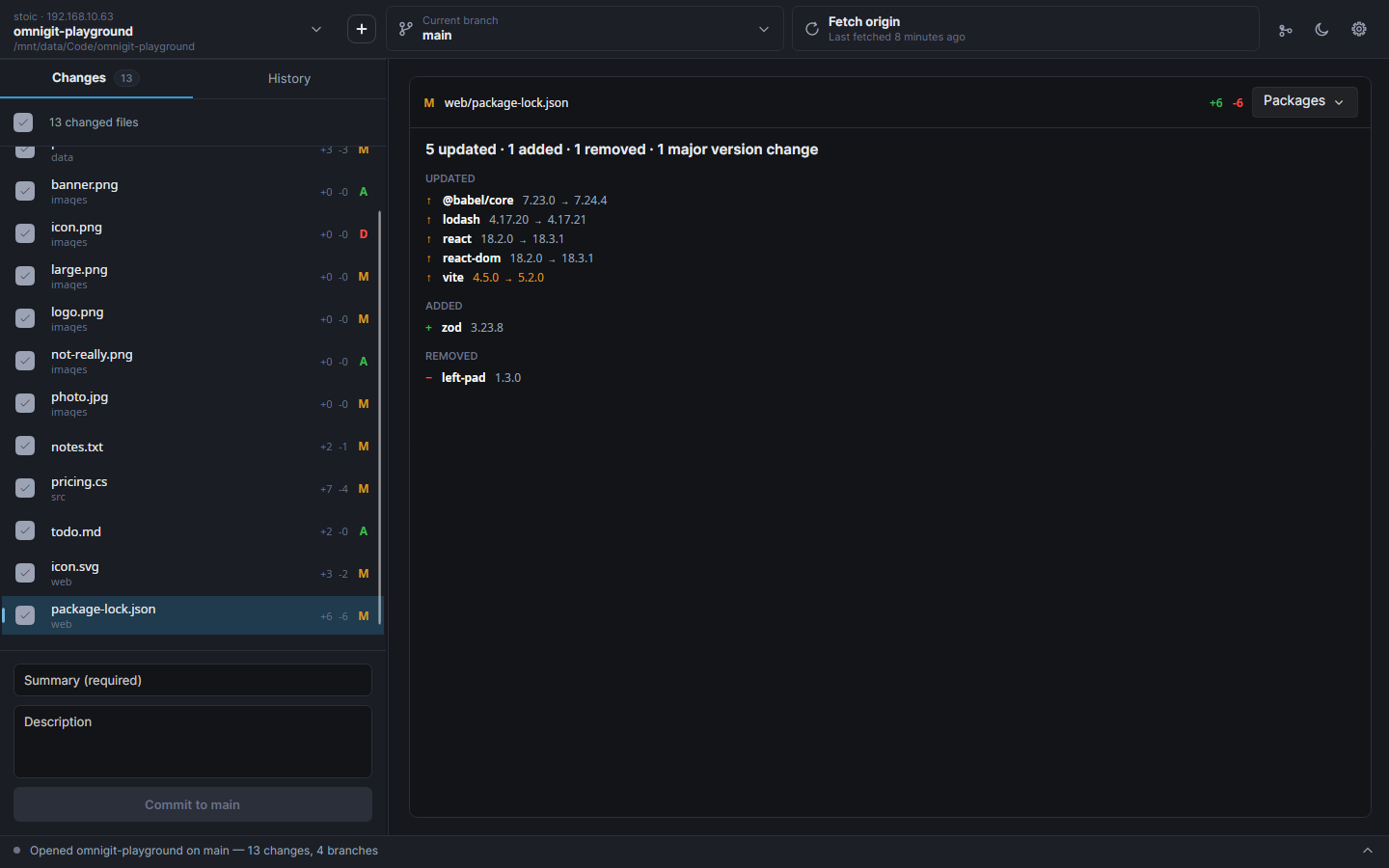Viewport: 1389px width, 868px height.
Task: Click the lodash package entry
Action: tap(505, 220)
